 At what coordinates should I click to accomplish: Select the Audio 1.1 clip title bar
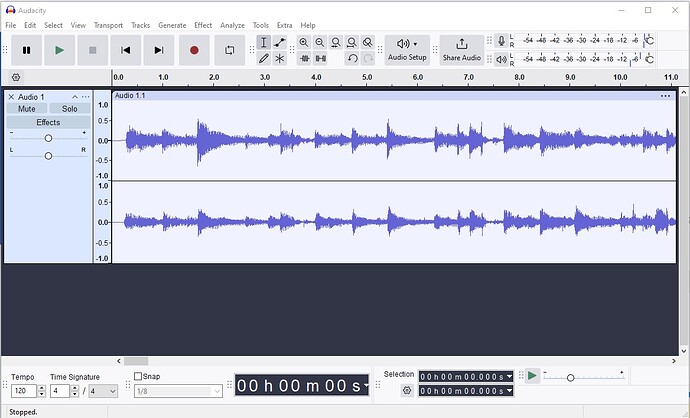(x=394, y=95)
